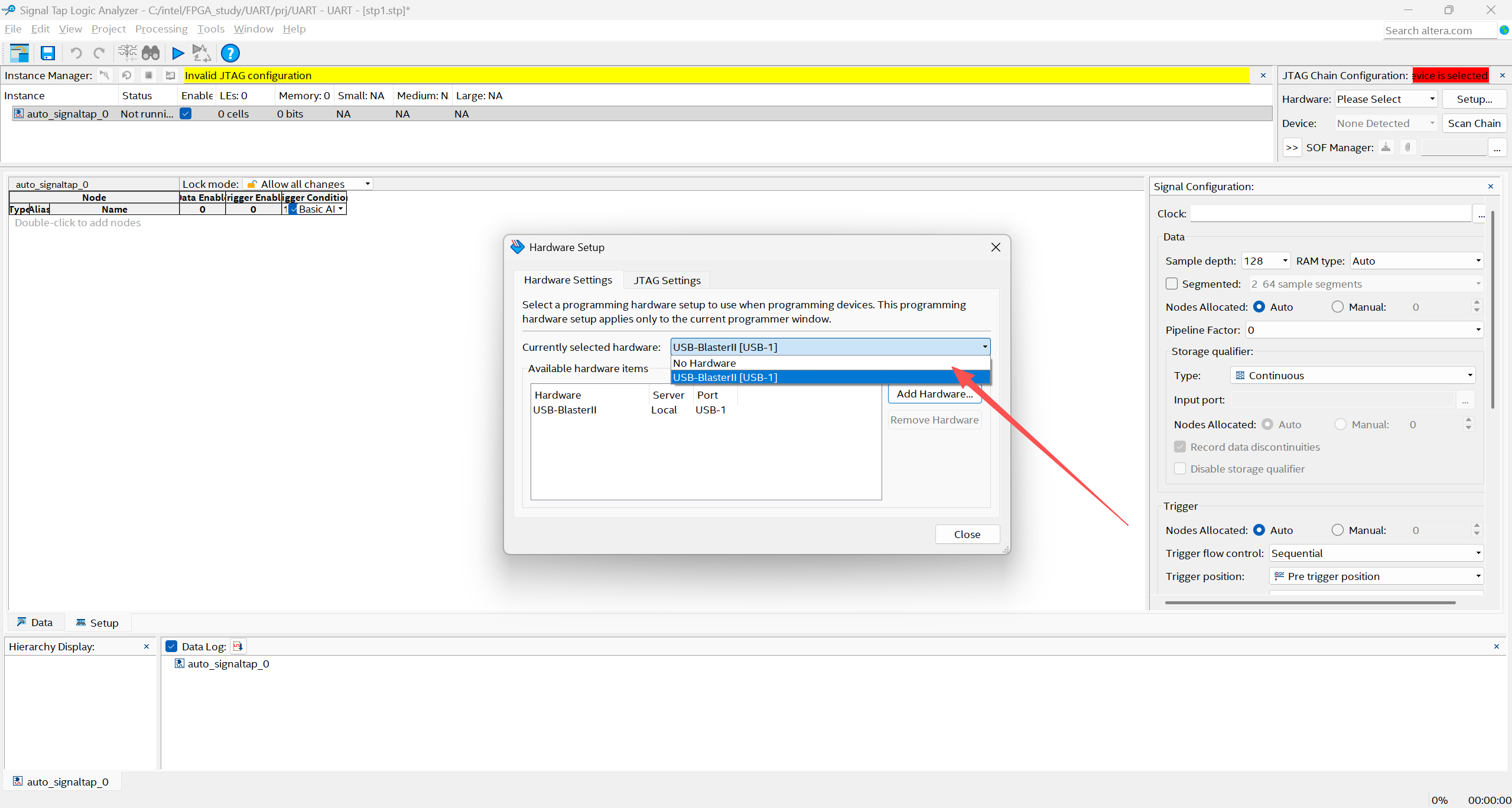Close the Hierarchy Display panel

(147, 646)
